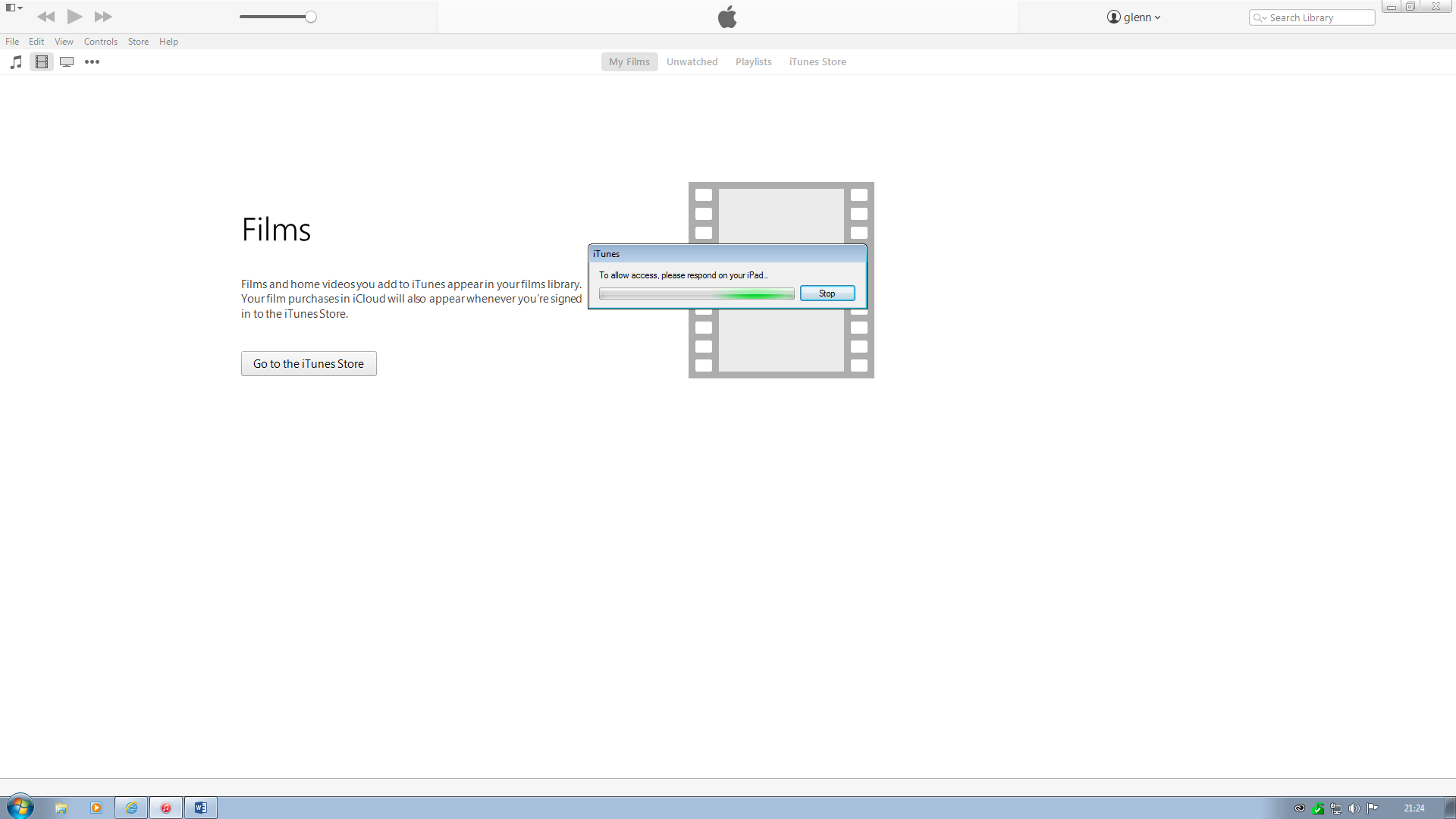Open the iTunes Store tab
1456x819 pixels.
(817, 62)
